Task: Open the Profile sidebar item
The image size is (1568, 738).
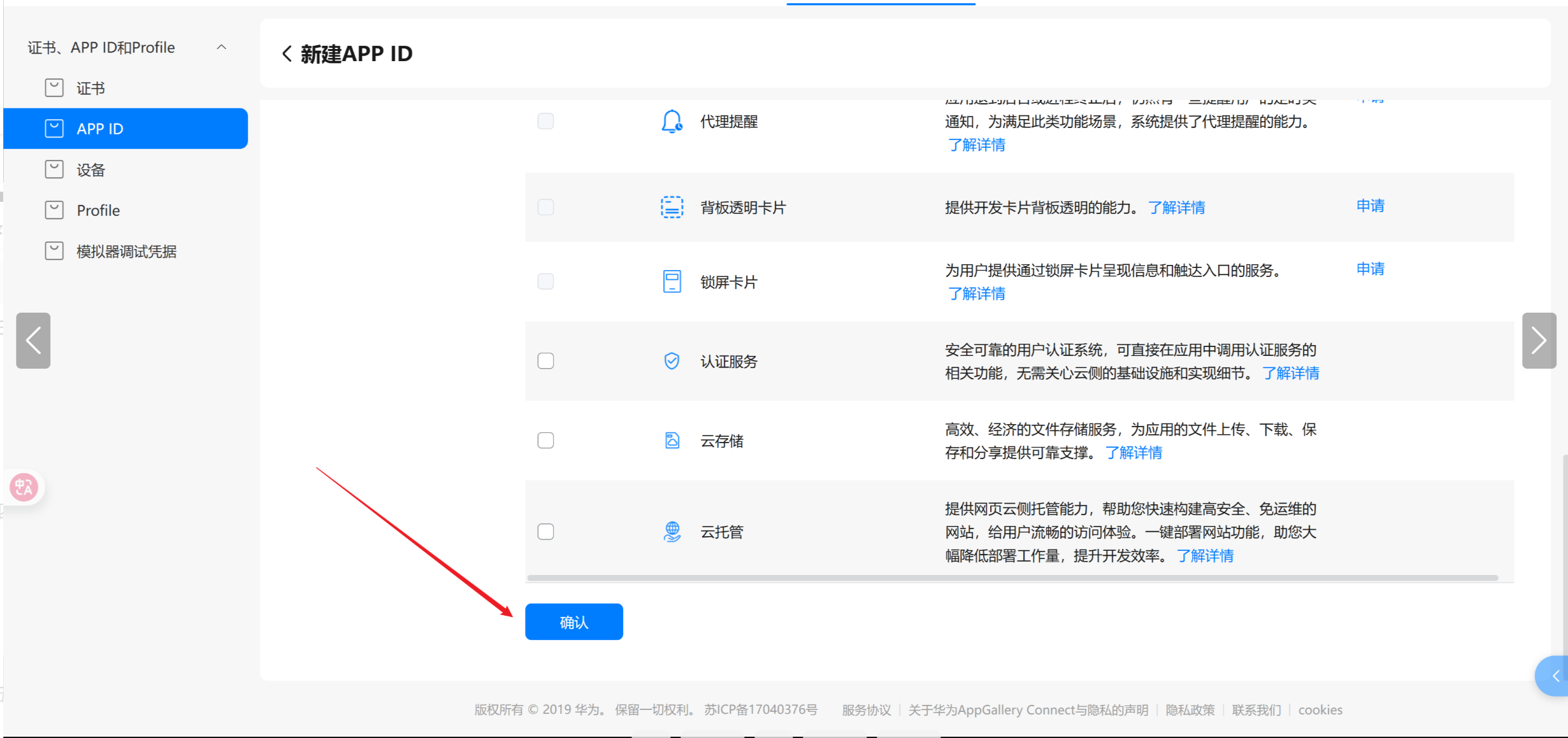Action: coord(97,210)
